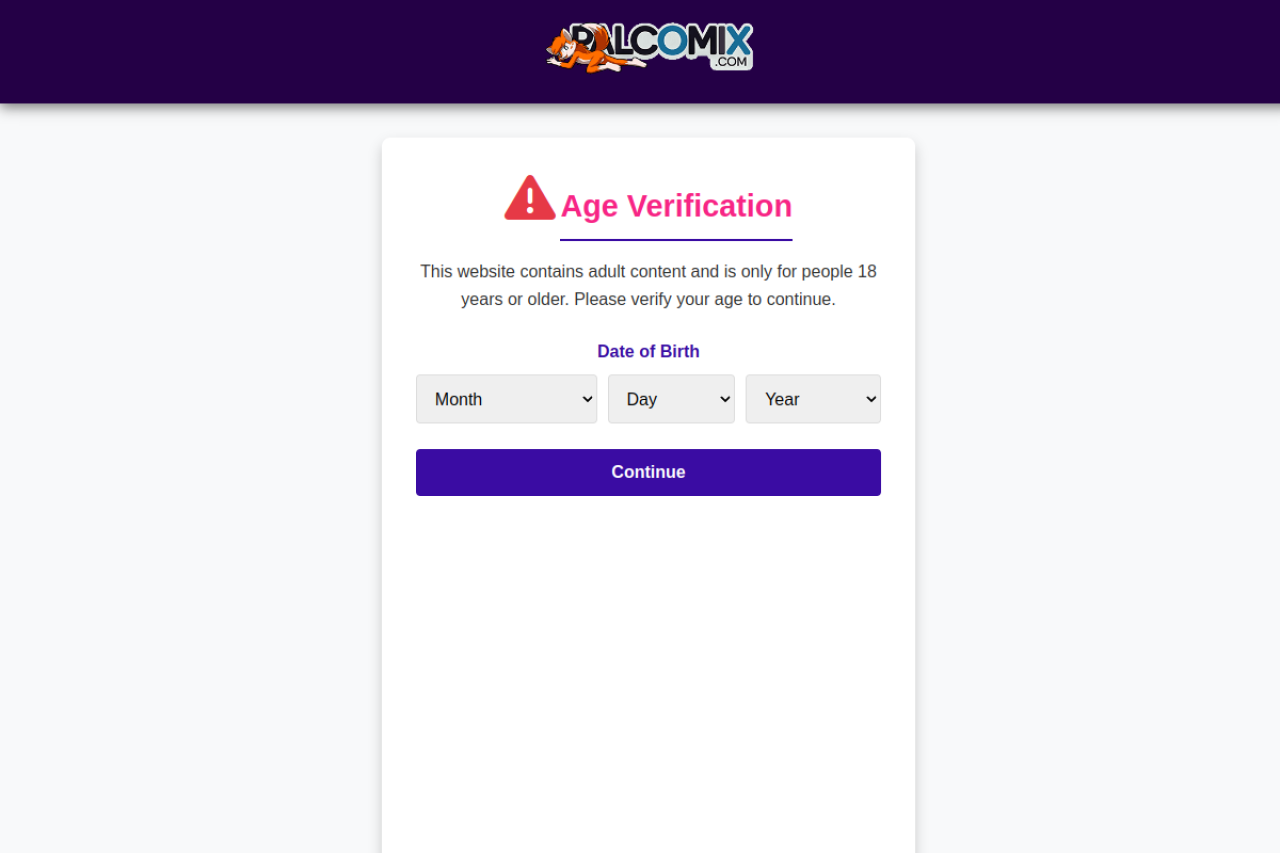This screenshot has width=1280, height=853.
Task: Click the purple underline beneath the heading
Action: [x=676, y=240]
